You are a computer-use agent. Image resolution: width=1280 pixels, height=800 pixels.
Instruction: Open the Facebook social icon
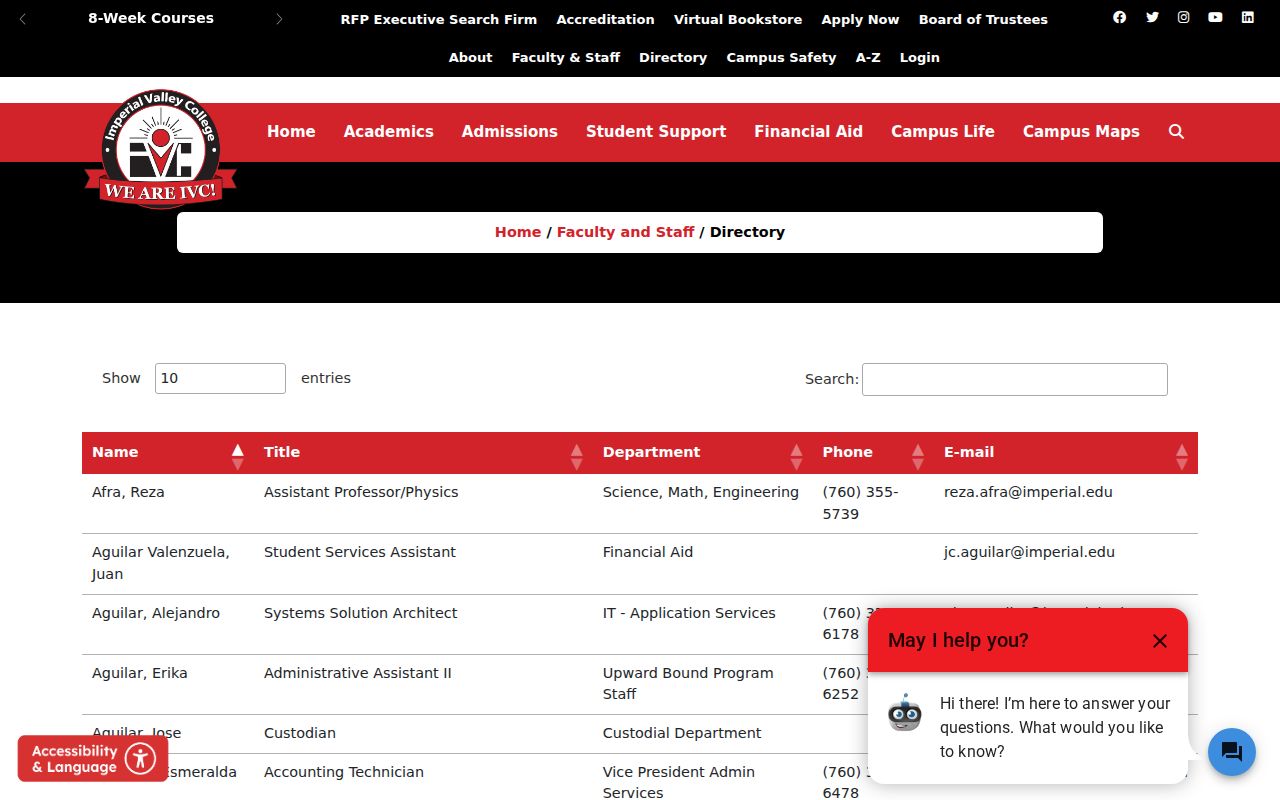pos(1119,17)
